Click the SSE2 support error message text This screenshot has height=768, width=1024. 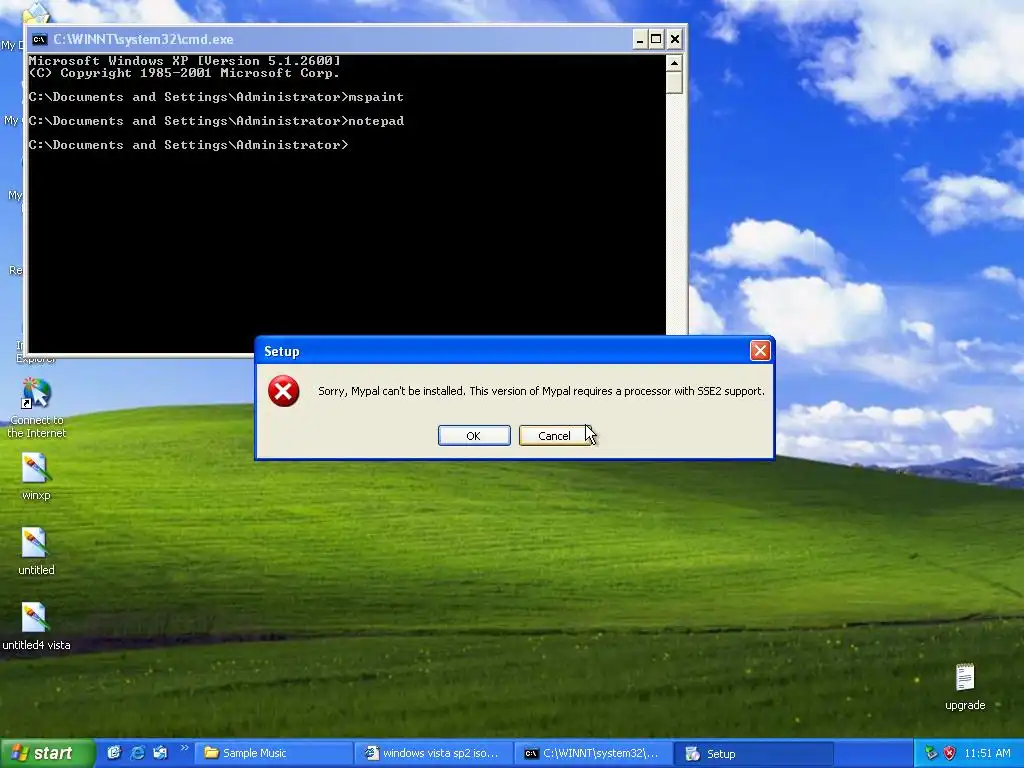point(541,391)
